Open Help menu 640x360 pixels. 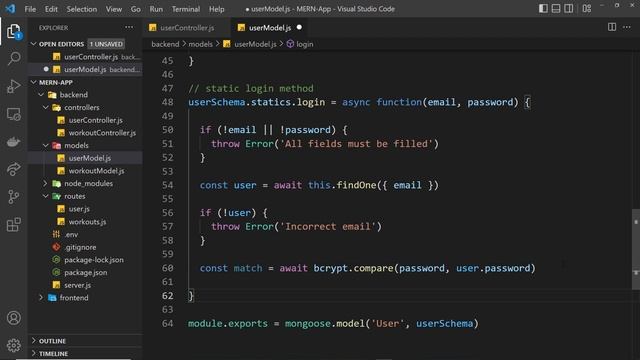216,9
